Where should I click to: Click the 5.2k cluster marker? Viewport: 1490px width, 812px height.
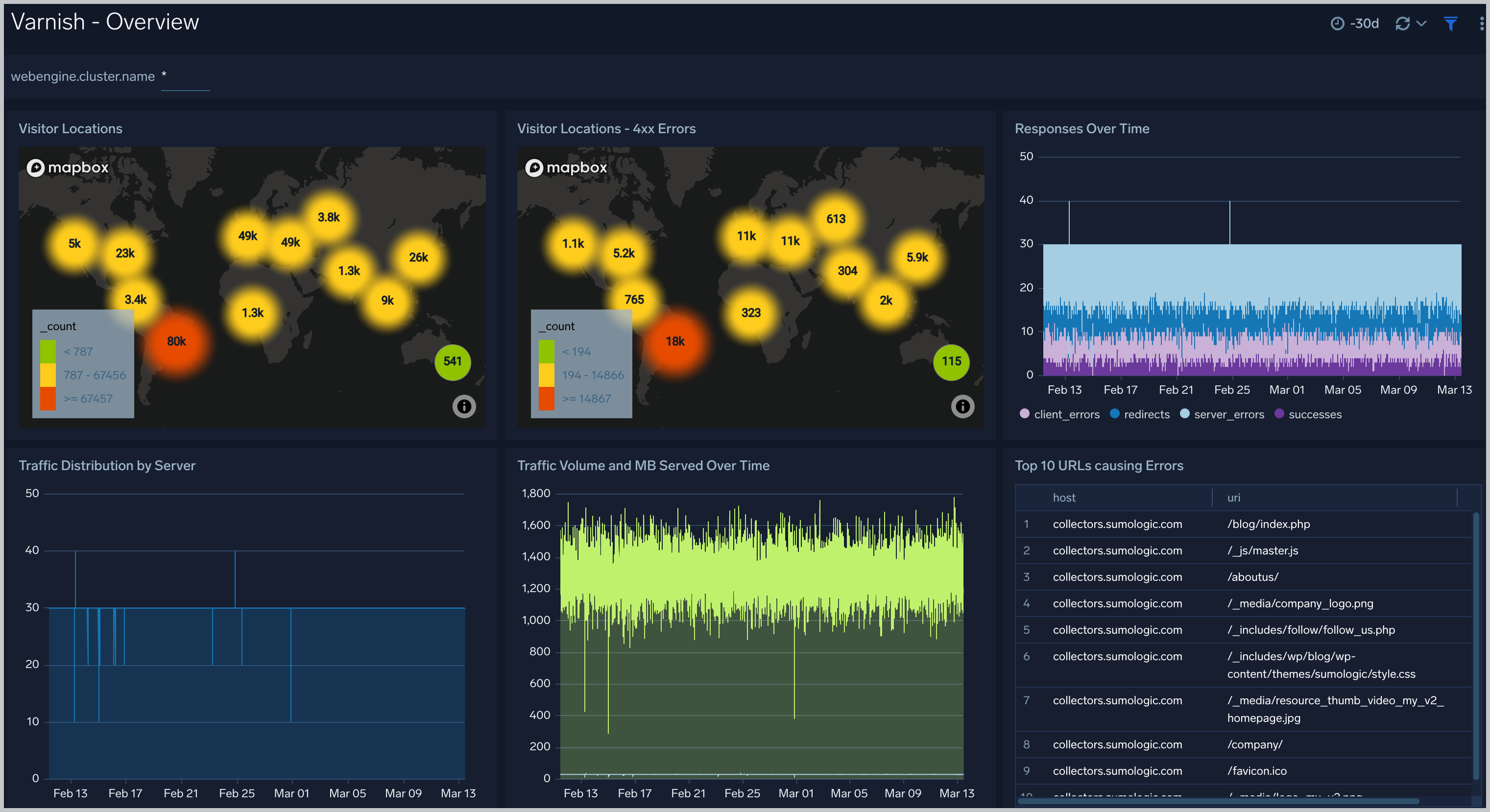(624, 253)
